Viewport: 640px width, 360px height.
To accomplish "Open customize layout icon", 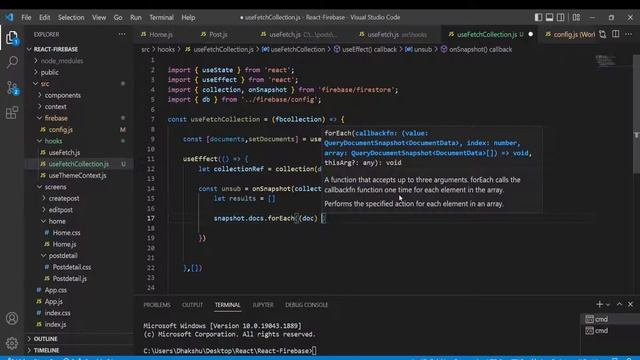I will (576, 17).
